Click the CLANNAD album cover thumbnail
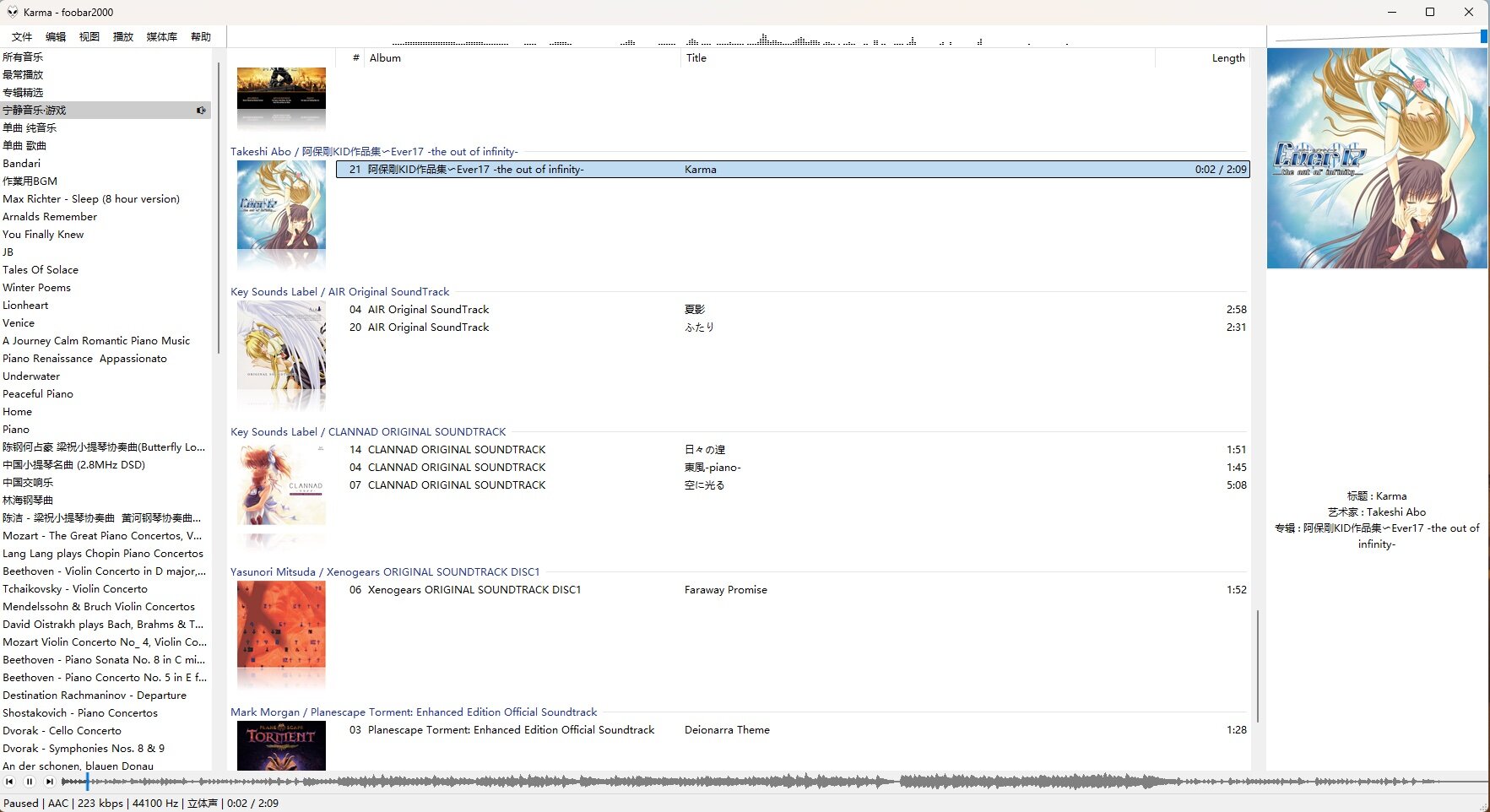This screenshot has width=1490, height=812. tap(281, 485)
